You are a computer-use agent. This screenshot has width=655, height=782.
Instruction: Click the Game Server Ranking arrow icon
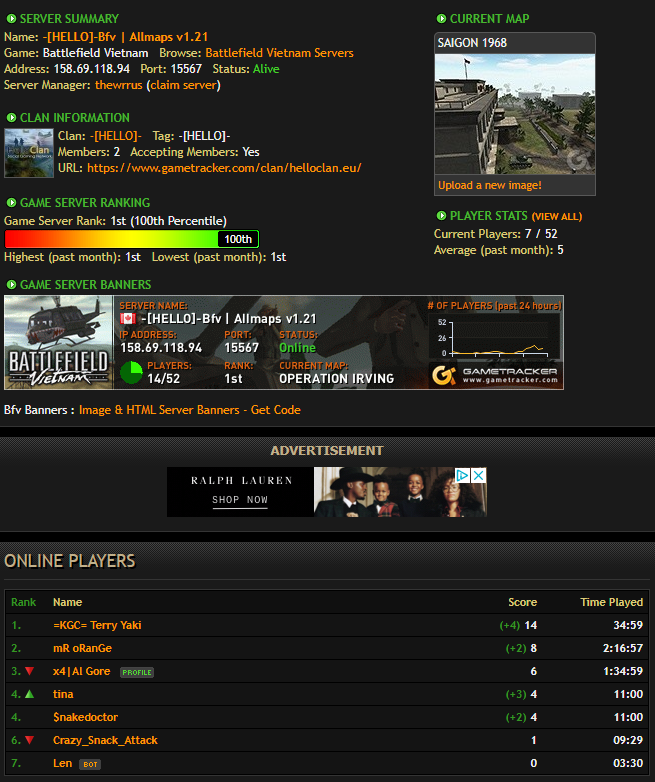11,202
